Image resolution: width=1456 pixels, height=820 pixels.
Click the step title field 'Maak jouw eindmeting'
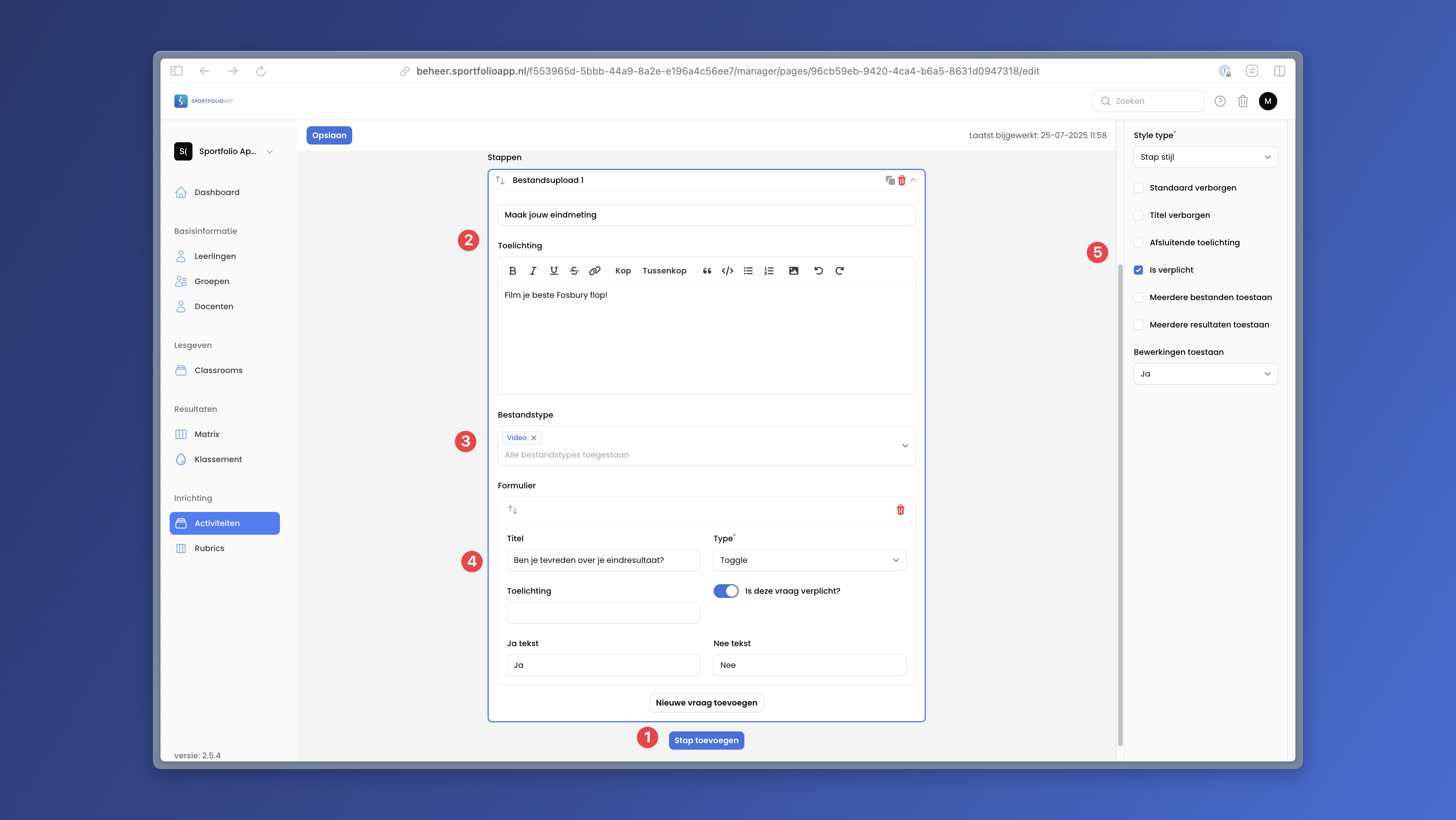click(x=706, y=215)
